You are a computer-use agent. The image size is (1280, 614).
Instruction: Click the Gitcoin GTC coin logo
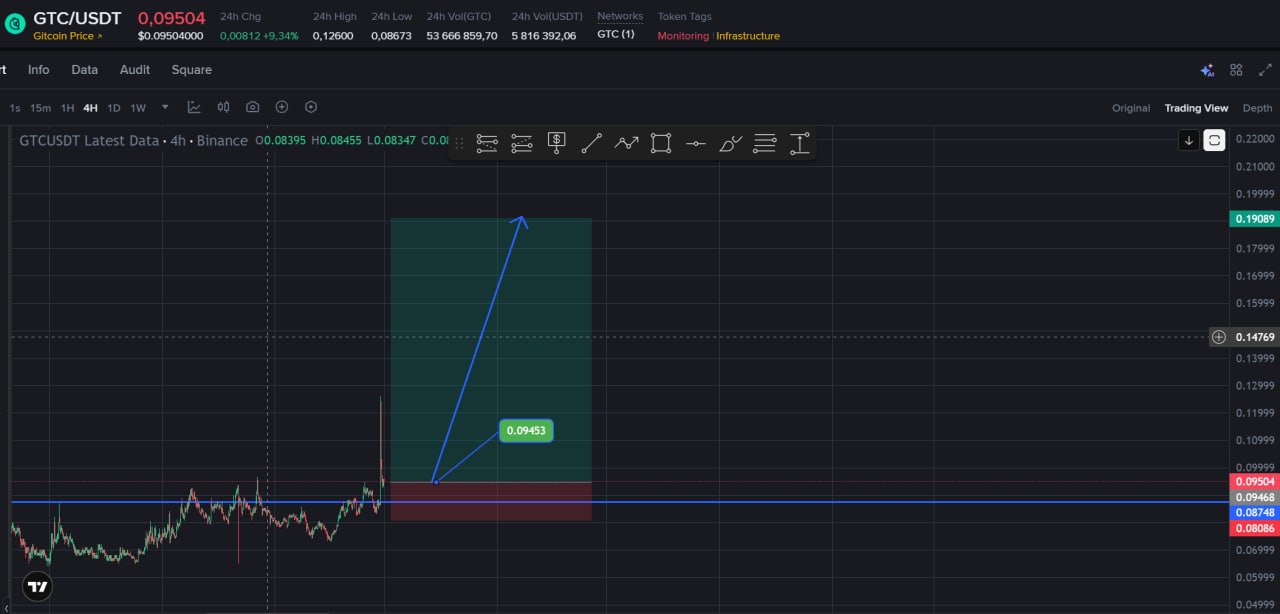pos(15,24)
